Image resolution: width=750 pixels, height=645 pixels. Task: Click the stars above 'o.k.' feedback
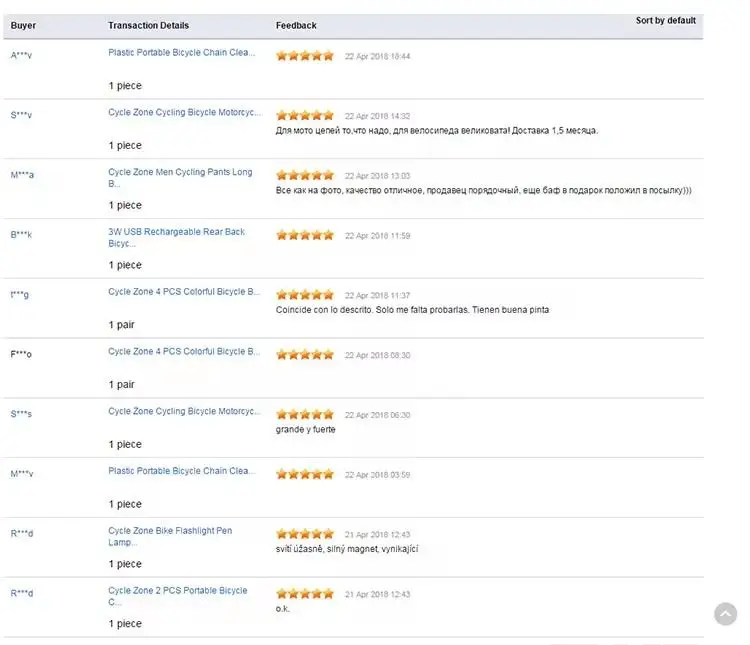305,594
